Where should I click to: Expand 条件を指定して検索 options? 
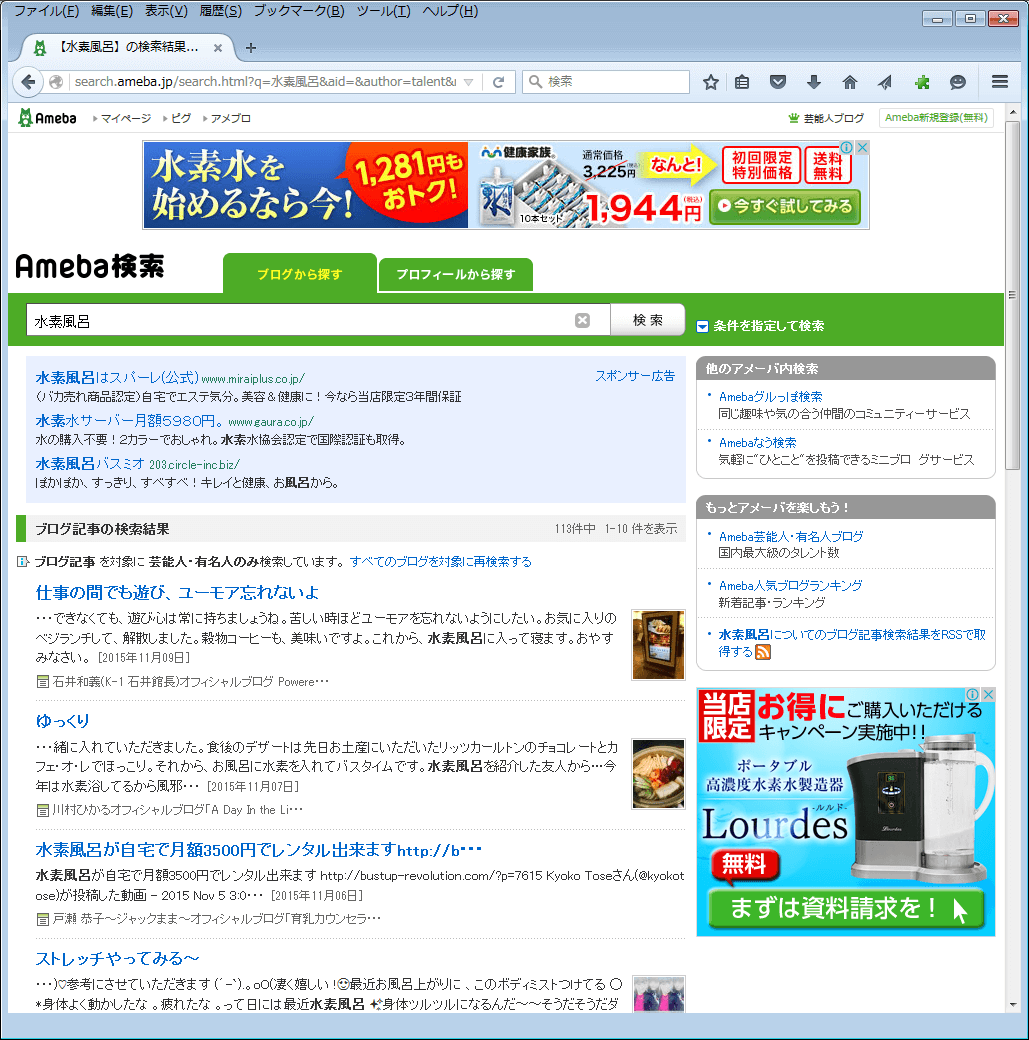tap(760, 326)
